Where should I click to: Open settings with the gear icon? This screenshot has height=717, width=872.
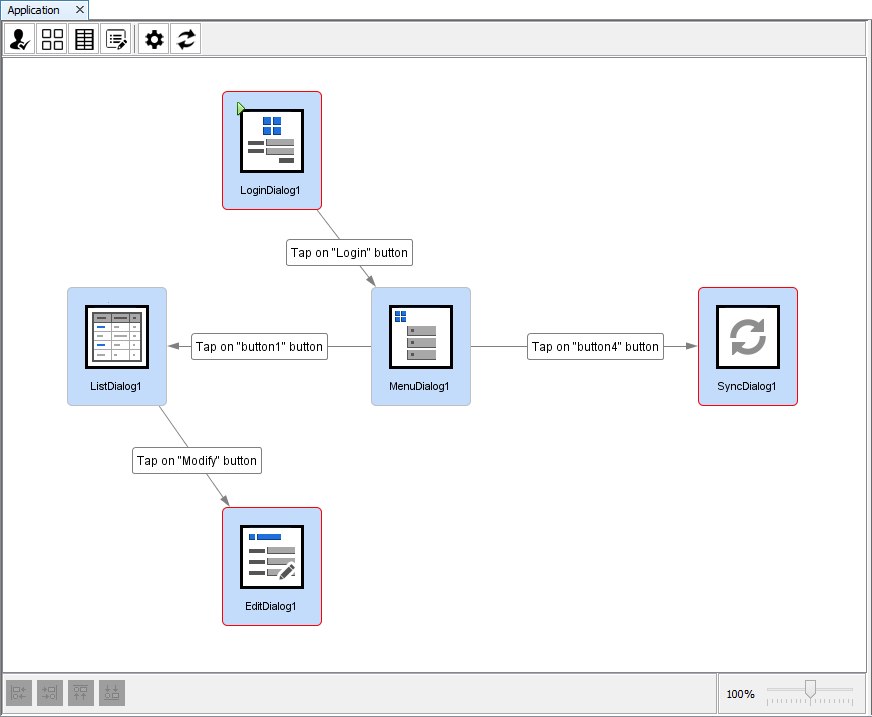[x=154, y=39]
